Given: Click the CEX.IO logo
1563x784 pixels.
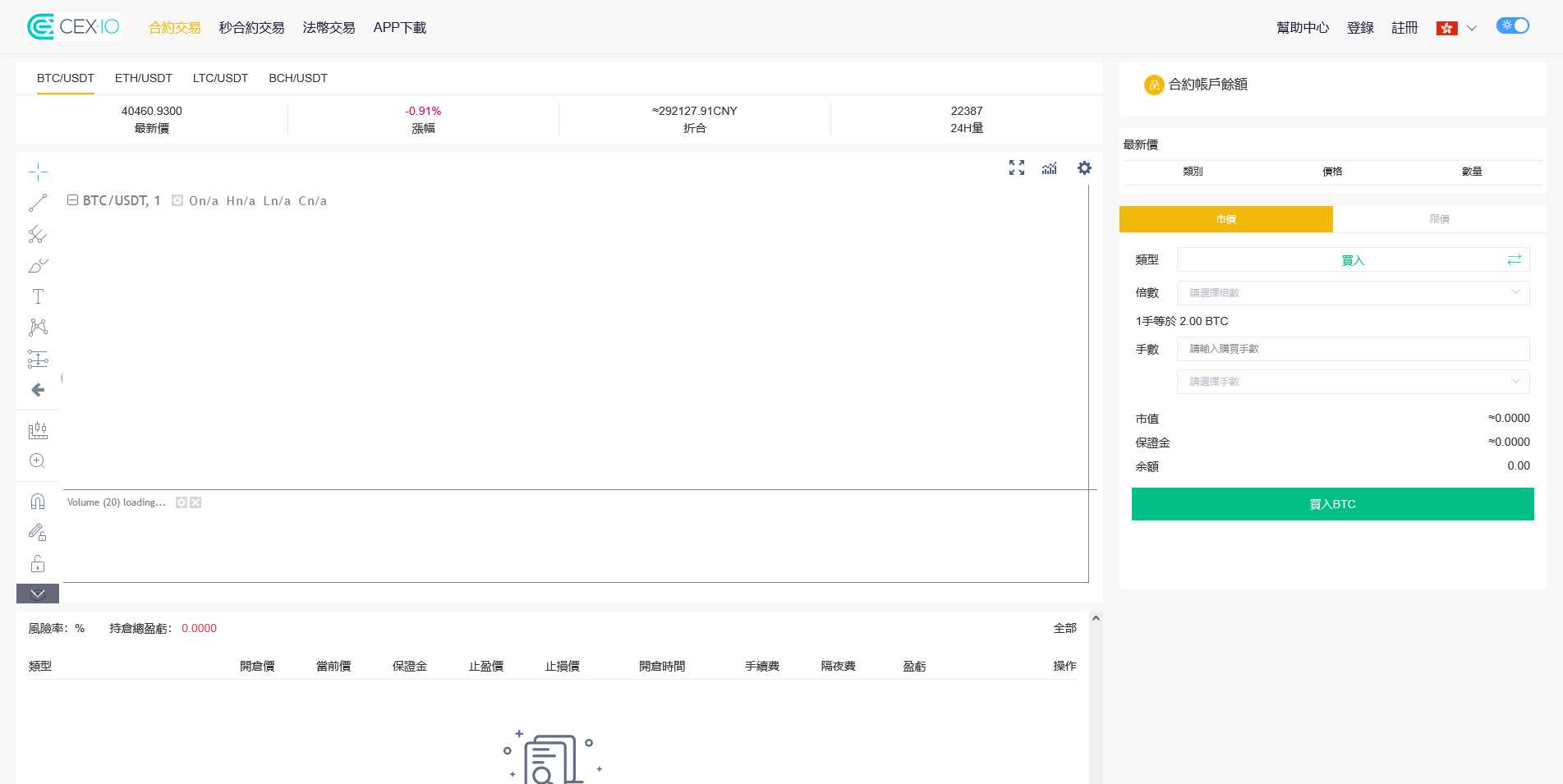Looking at the screenshot, I should coord(74,27).
